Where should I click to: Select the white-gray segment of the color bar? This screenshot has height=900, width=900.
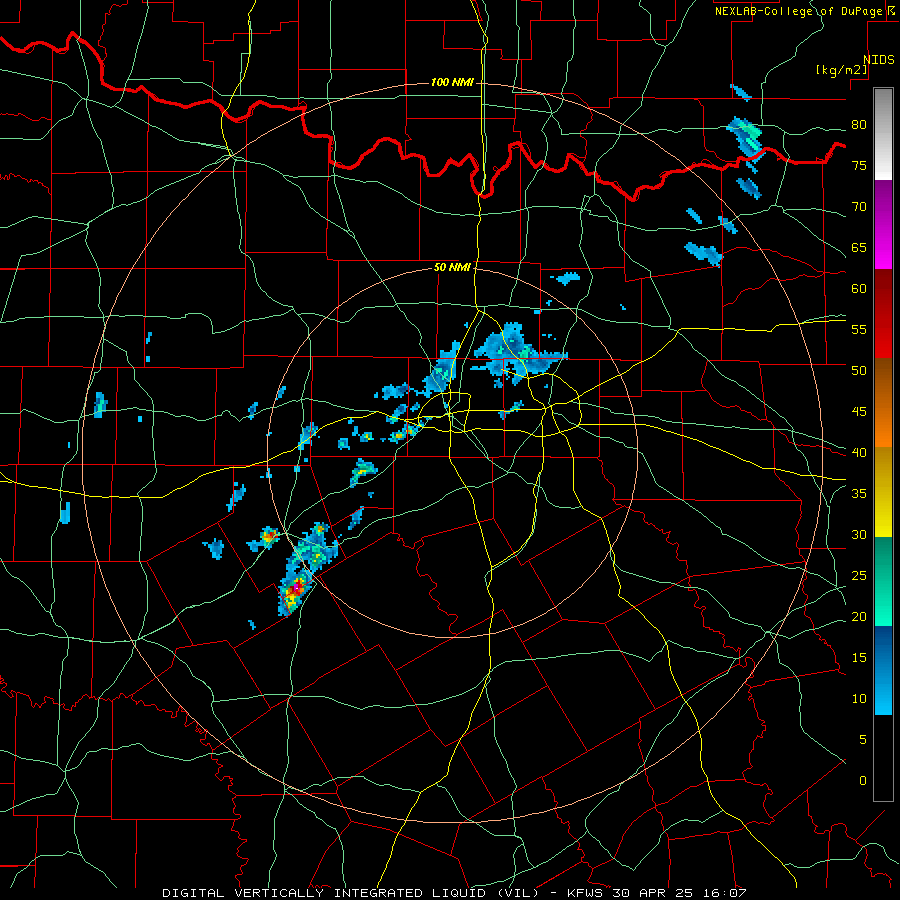883,134
